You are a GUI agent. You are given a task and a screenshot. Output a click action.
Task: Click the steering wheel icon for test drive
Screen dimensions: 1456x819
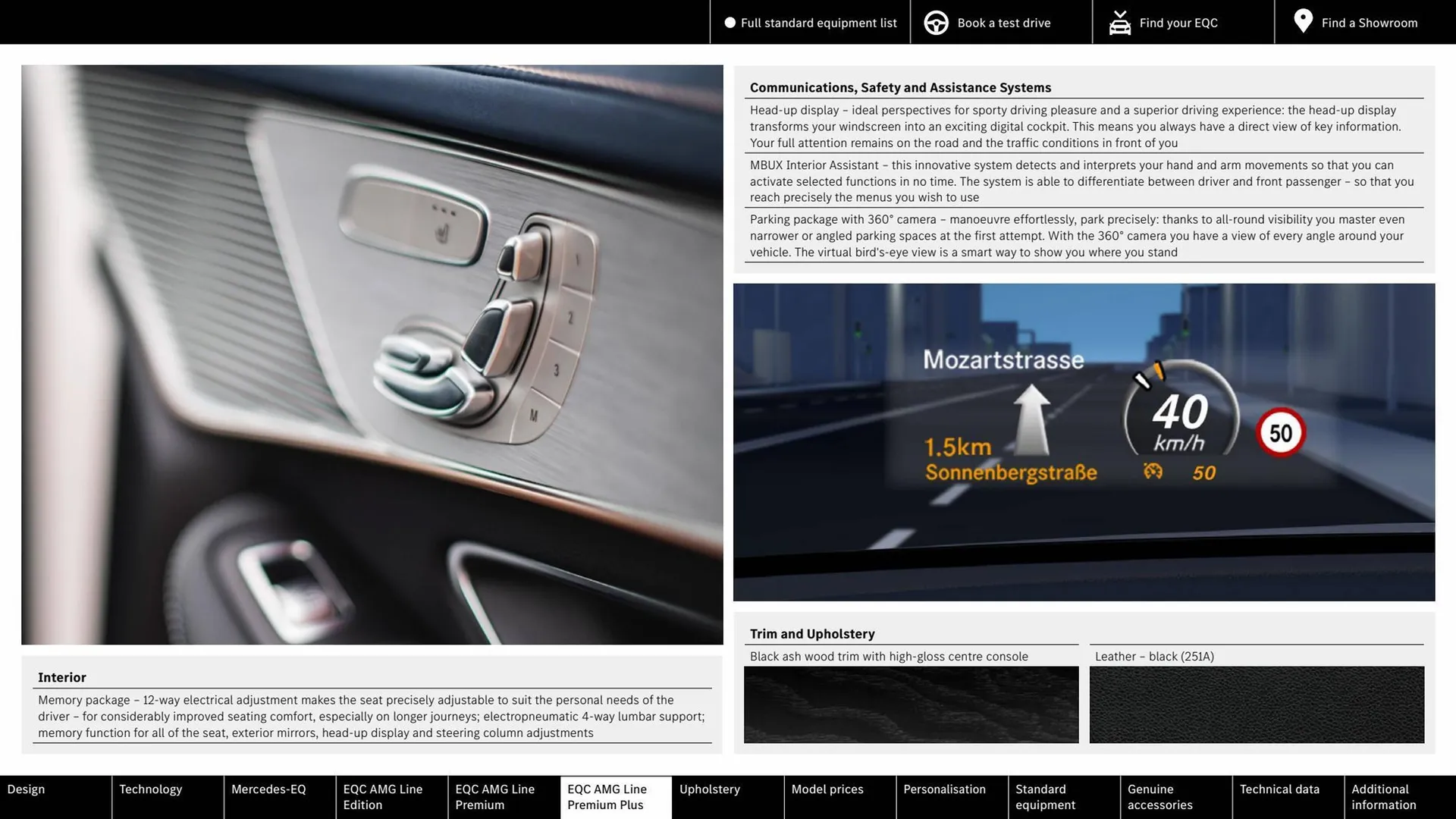(x=936, y=21)
